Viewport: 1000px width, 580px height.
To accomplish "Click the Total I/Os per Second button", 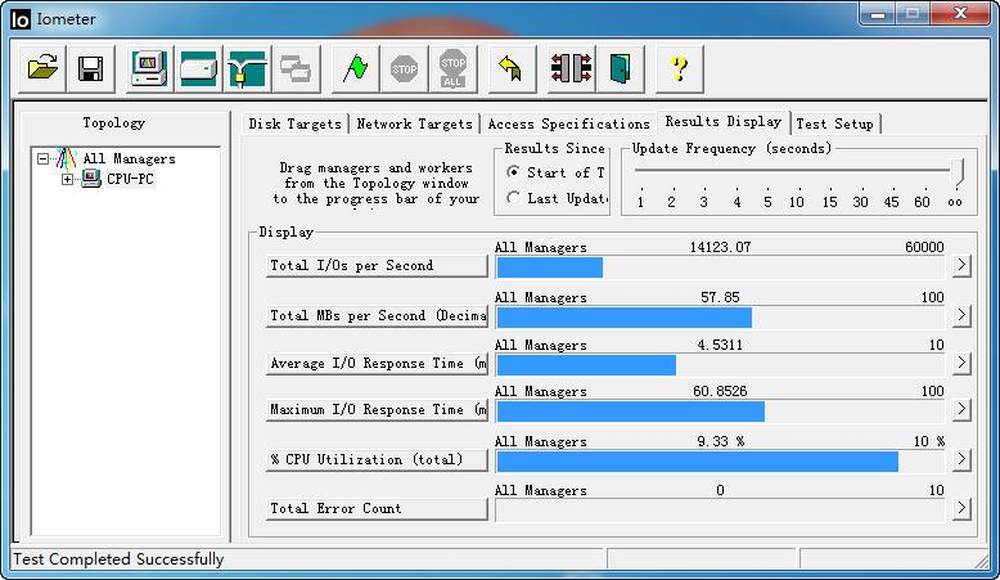I will pos(377,265).
